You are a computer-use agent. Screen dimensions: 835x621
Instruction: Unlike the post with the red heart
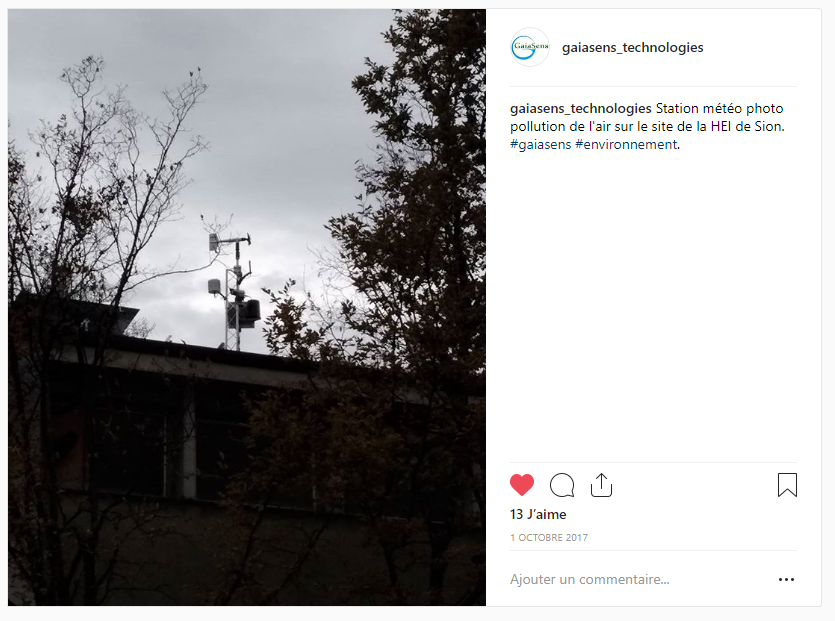(522, 485)
